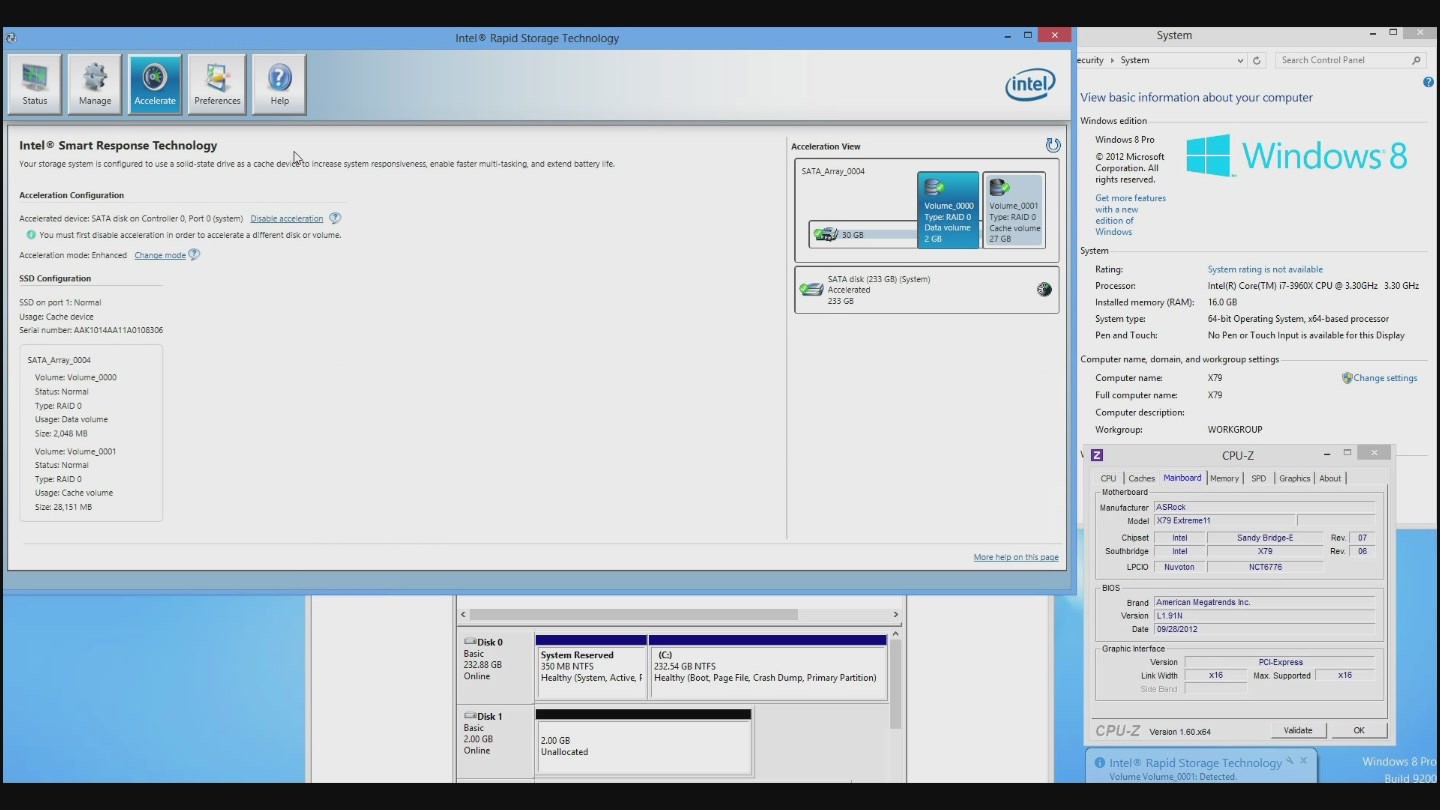This screenshot has width=1440, height=810.
Task: Click the 'Size: 2,048 MB' text
Action: [x=61, y=434]
